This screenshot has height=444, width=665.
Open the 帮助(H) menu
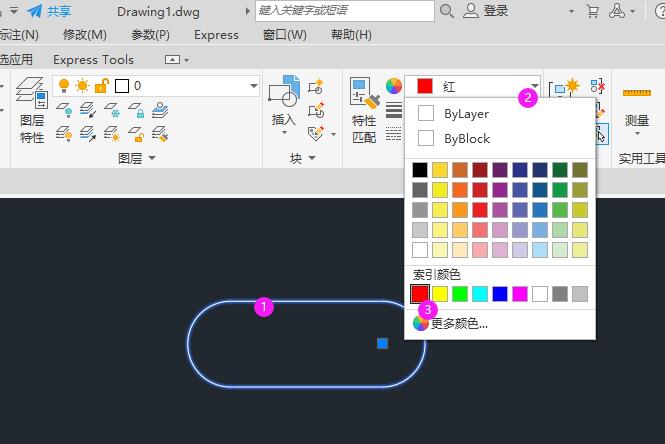pos(351,35)
